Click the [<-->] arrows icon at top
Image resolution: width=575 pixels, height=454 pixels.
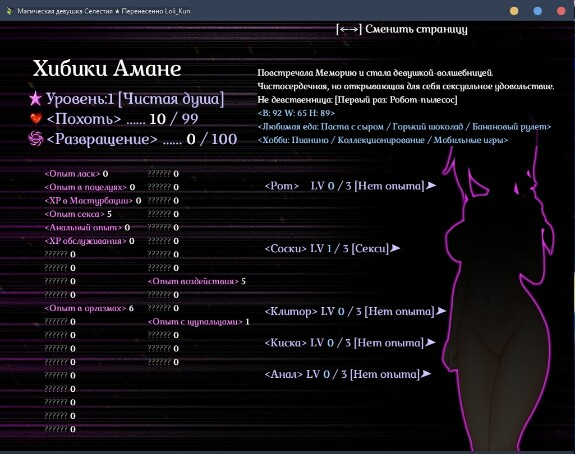(349, 29)
